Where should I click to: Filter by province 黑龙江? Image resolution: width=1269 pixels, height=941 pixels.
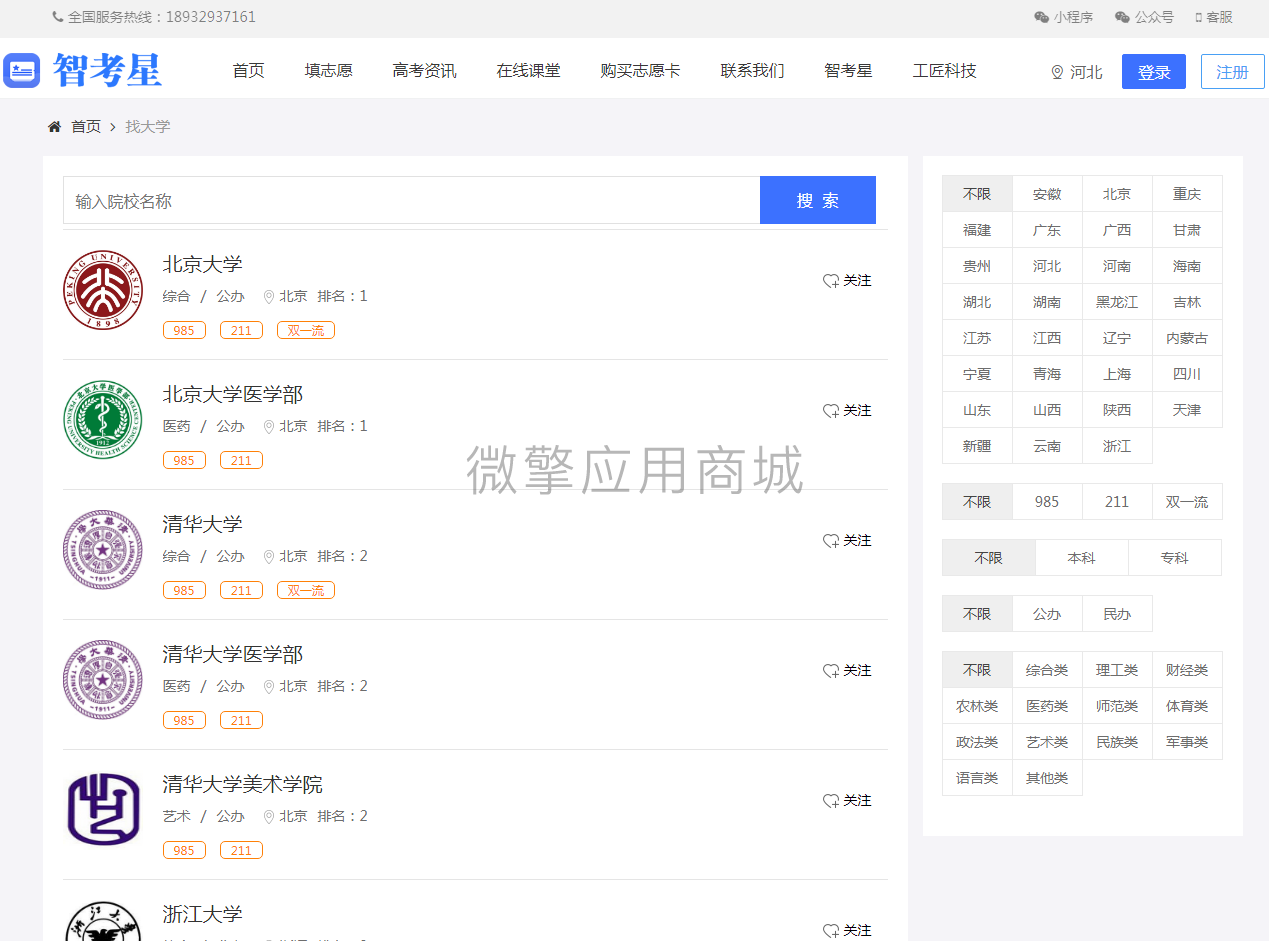[1117, 302]
